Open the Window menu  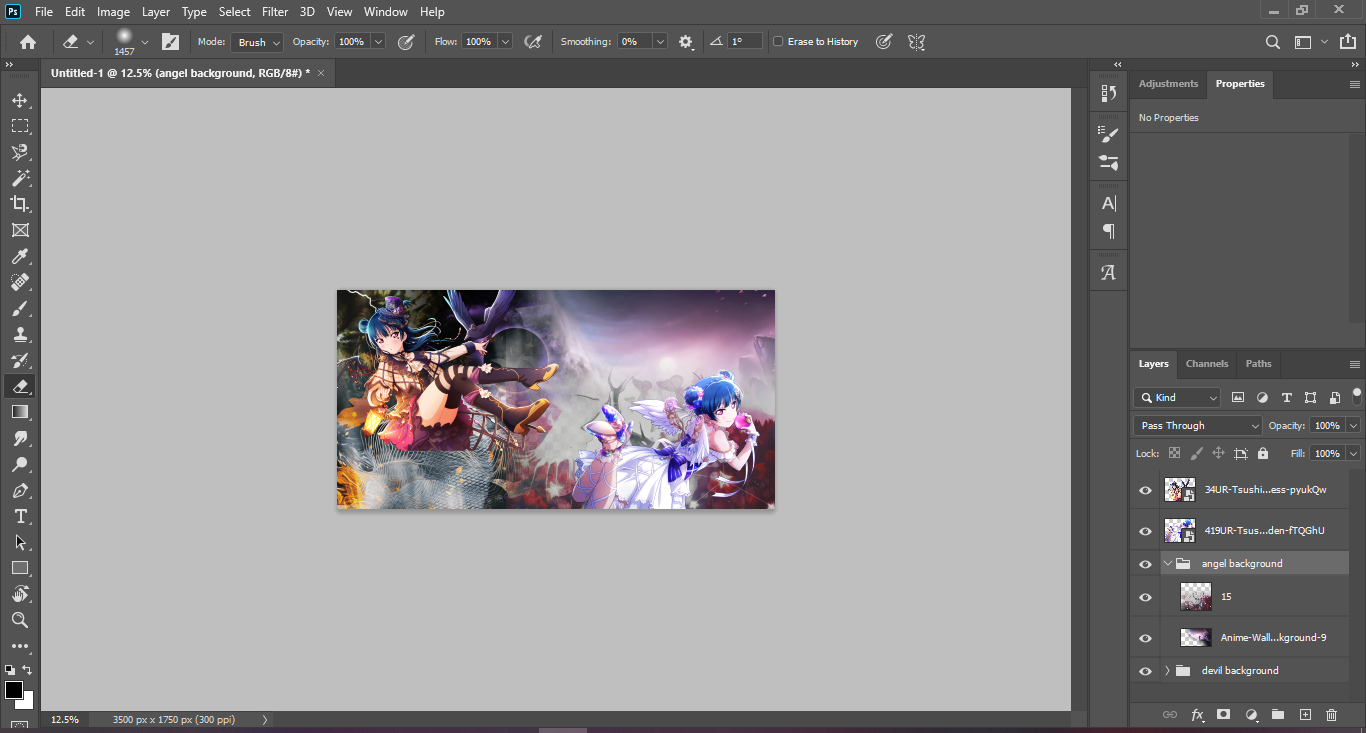(x=385, y=12)
